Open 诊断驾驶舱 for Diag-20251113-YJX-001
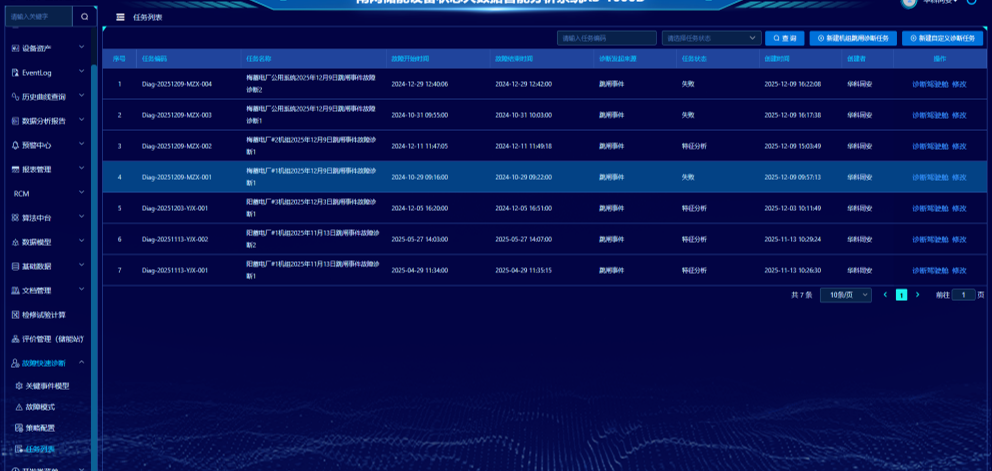The width and height of the screenshot is (992, 471). pyautogui.click(x=930, y=270)
